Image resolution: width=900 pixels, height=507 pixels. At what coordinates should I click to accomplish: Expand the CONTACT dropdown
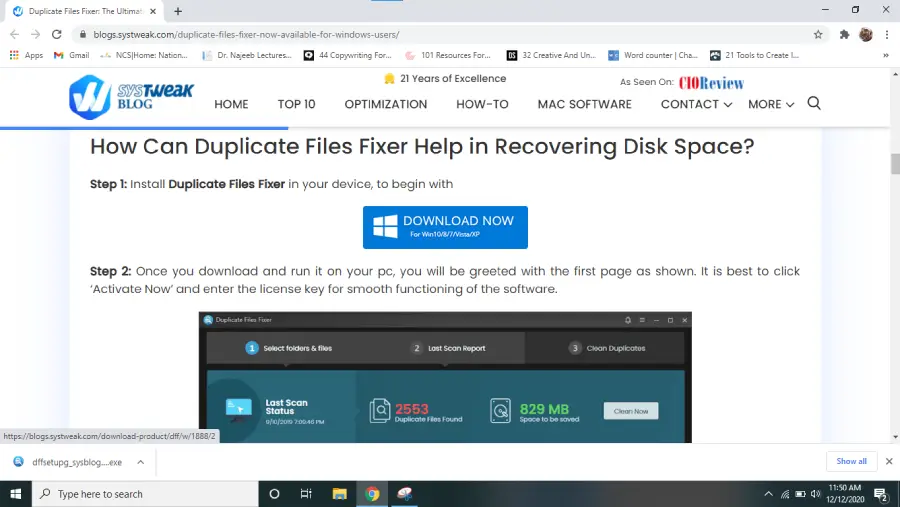pyautogui.click(x=696, y=105)
